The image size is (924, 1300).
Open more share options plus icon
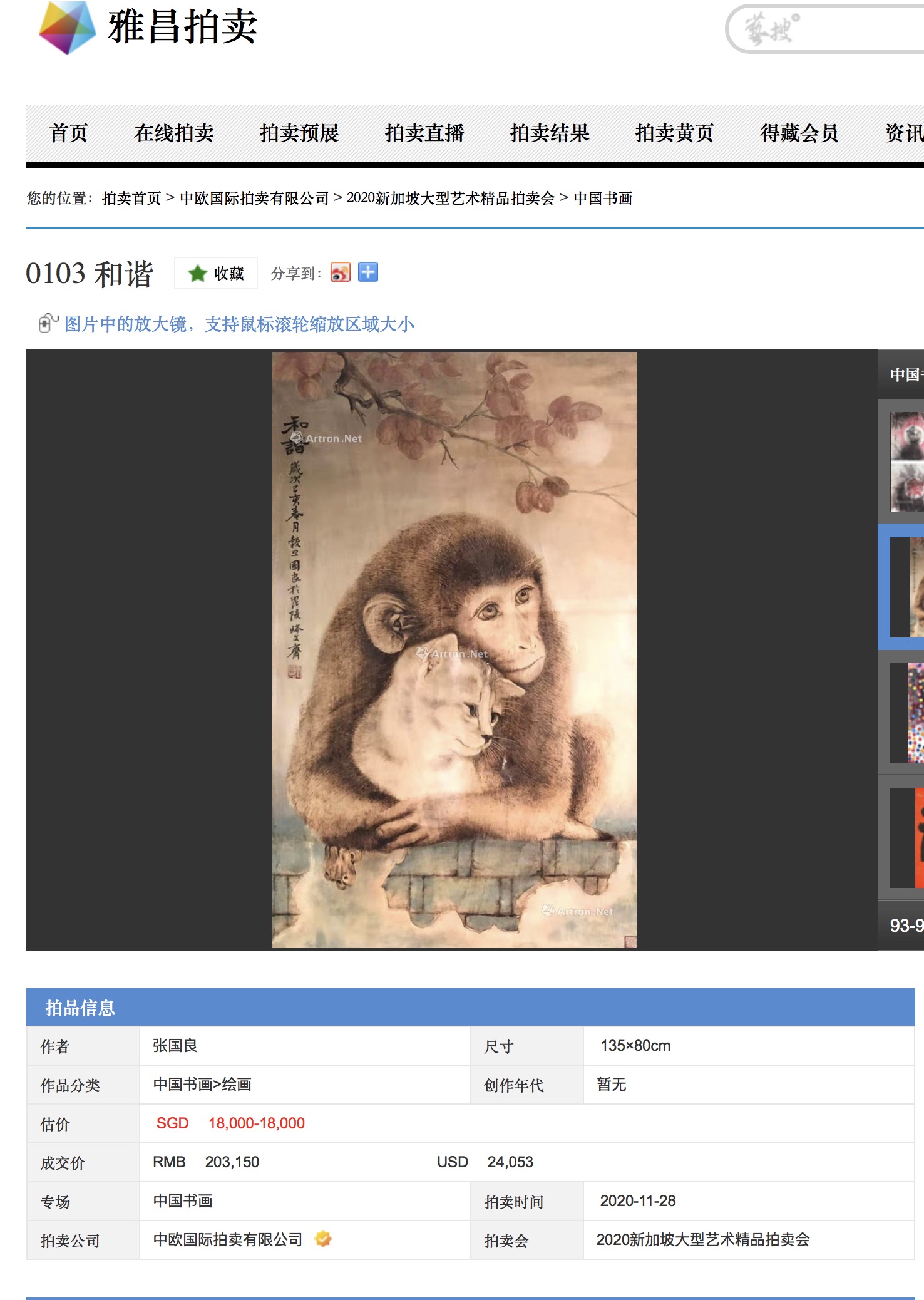(368, 272)
